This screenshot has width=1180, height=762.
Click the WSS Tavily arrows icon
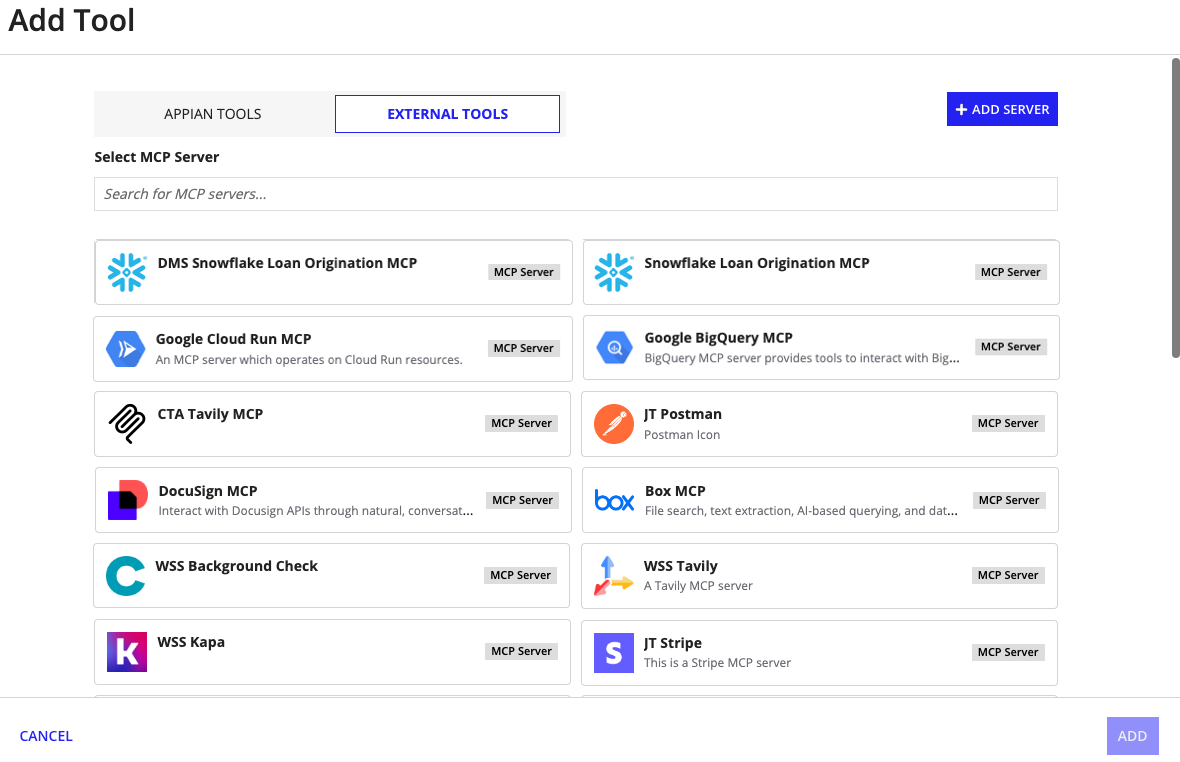tap(613, 576)
